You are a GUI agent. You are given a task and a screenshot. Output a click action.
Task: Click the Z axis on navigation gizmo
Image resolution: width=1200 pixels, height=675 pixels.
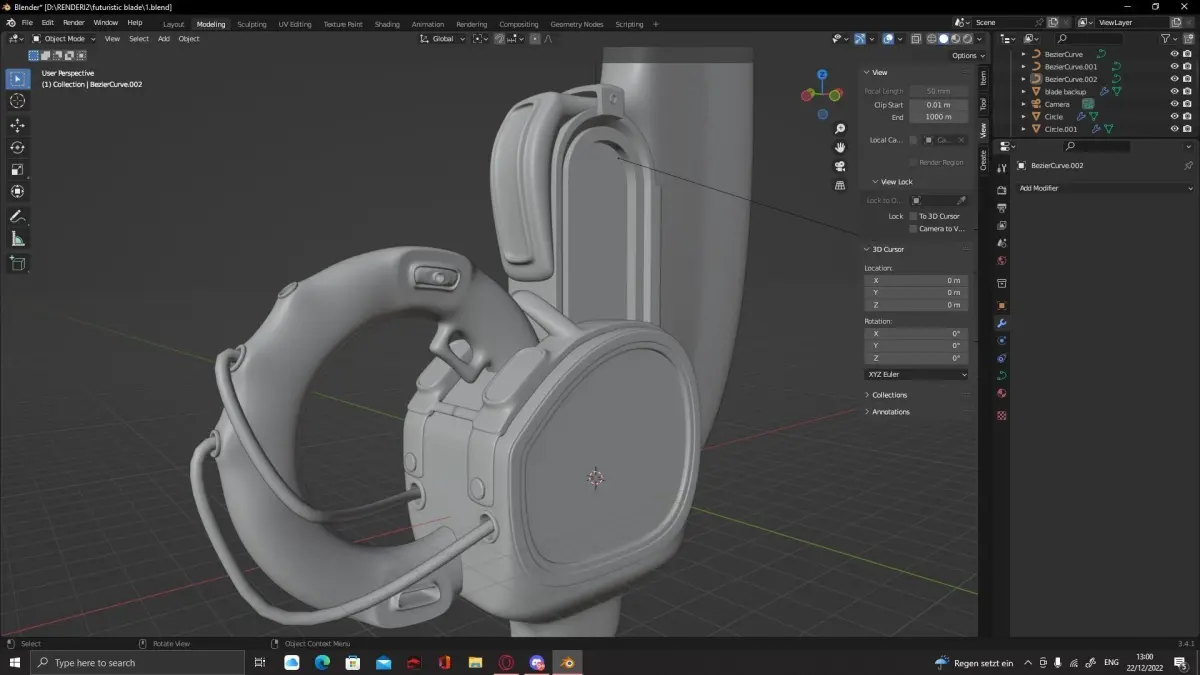click(822, 74)
